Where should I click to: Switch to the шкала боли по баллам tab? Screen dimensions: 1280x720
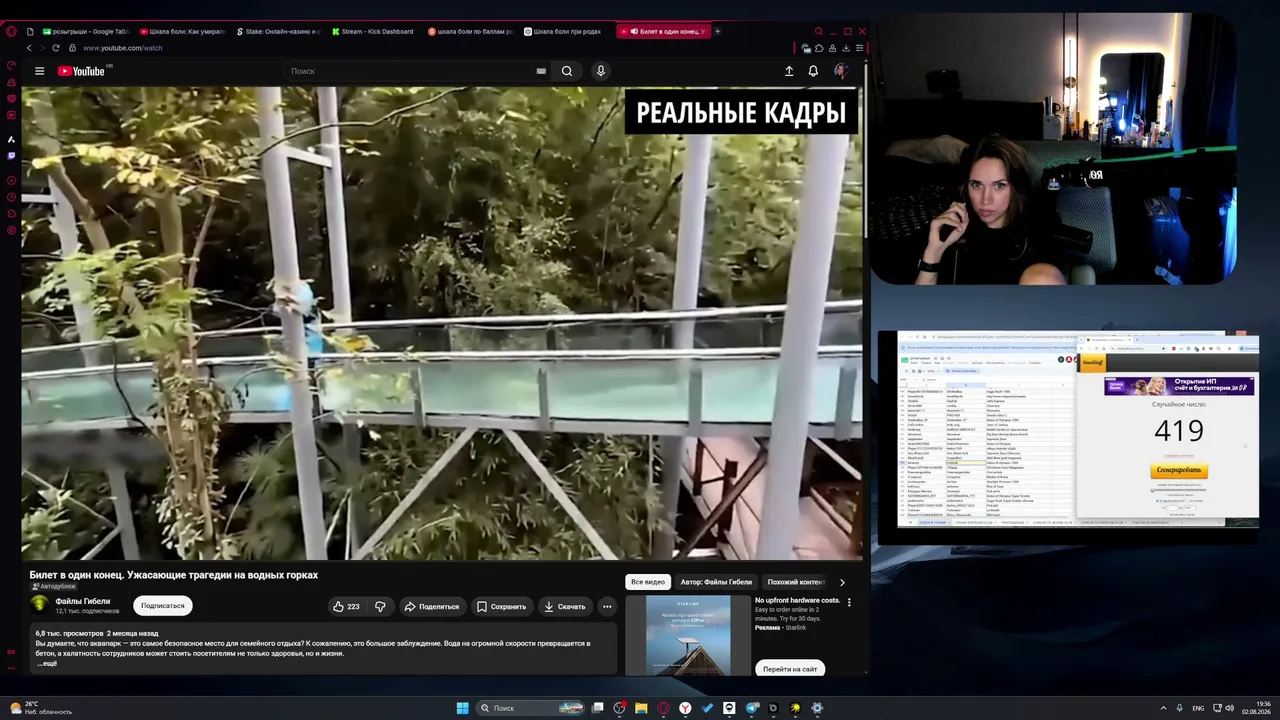pos(470,31)
